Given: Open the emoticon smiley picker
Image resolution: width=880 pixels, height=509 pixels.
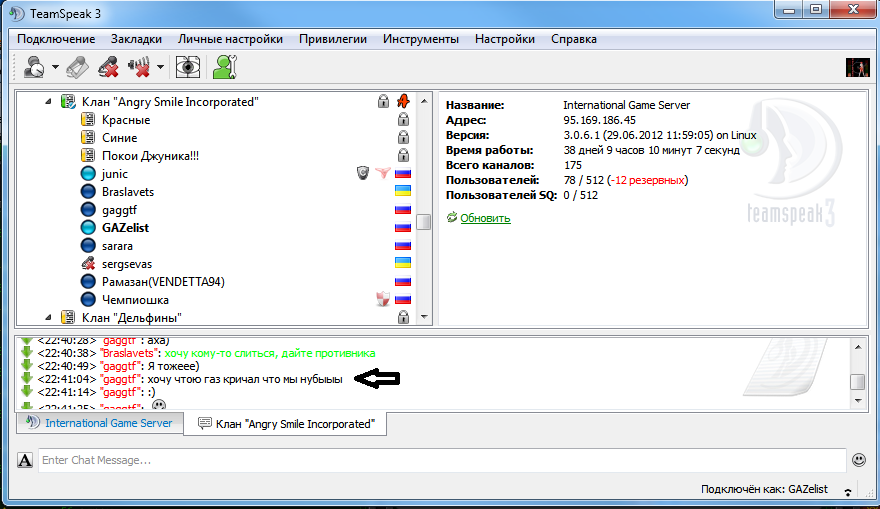Looking at the screenshot, I should [859, 460].
